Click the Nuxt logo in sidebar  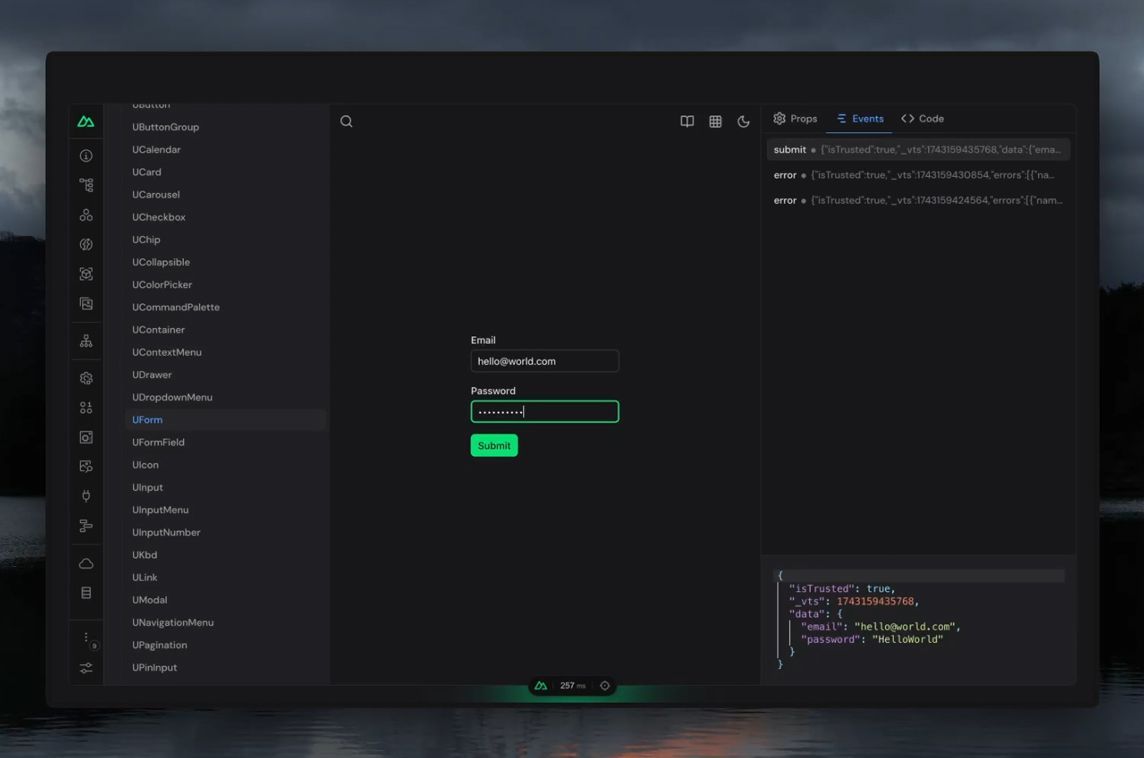pyautogui.click(x=86, y=122)
